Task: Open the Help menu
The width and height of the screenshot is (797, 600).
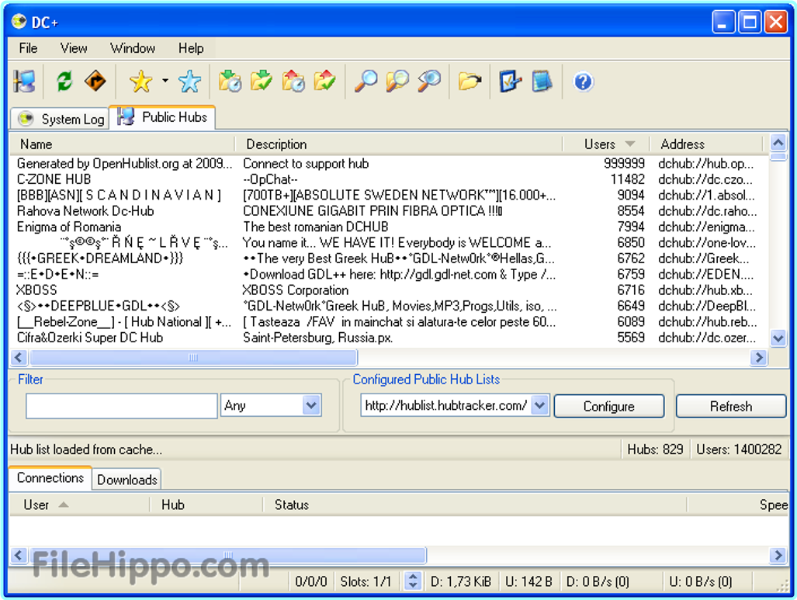Action: 191,48
